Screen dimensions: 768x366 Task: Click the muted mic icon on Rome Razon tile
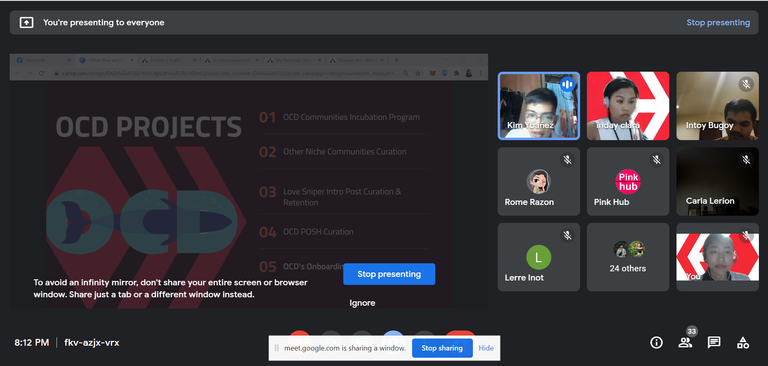coord(567,160)
